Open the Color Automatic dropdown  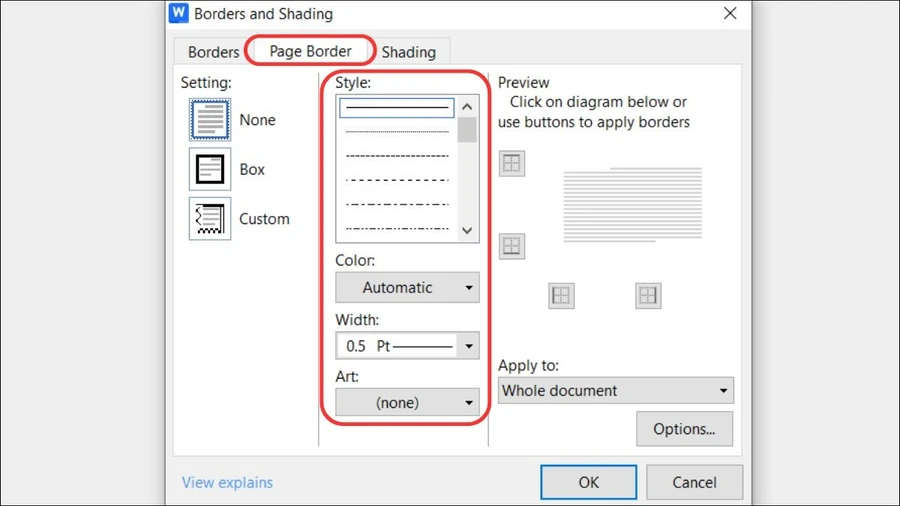click(407, 287)
